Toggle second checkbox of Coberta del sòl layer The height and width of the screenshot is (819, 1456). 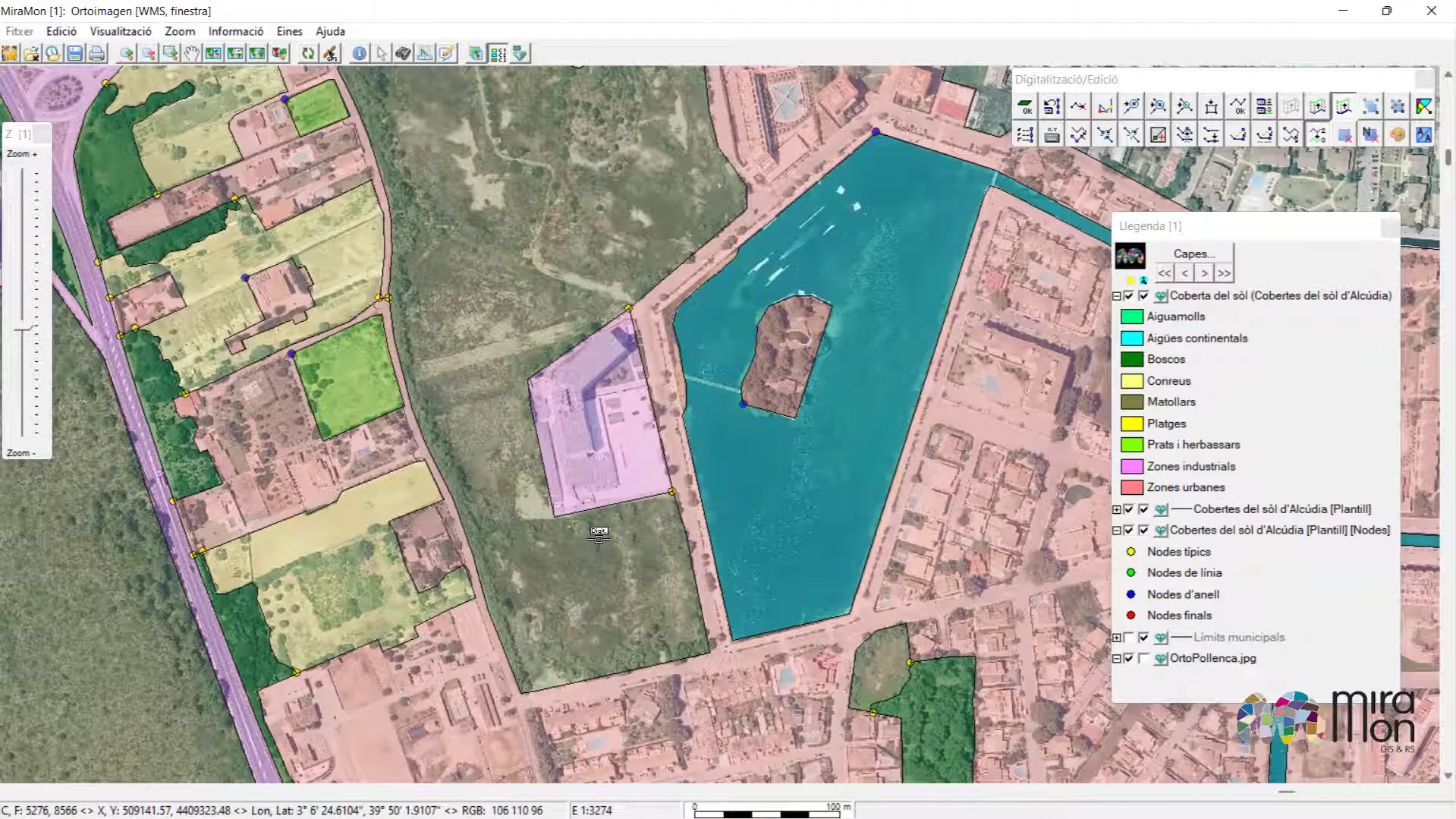[1143, 296]
